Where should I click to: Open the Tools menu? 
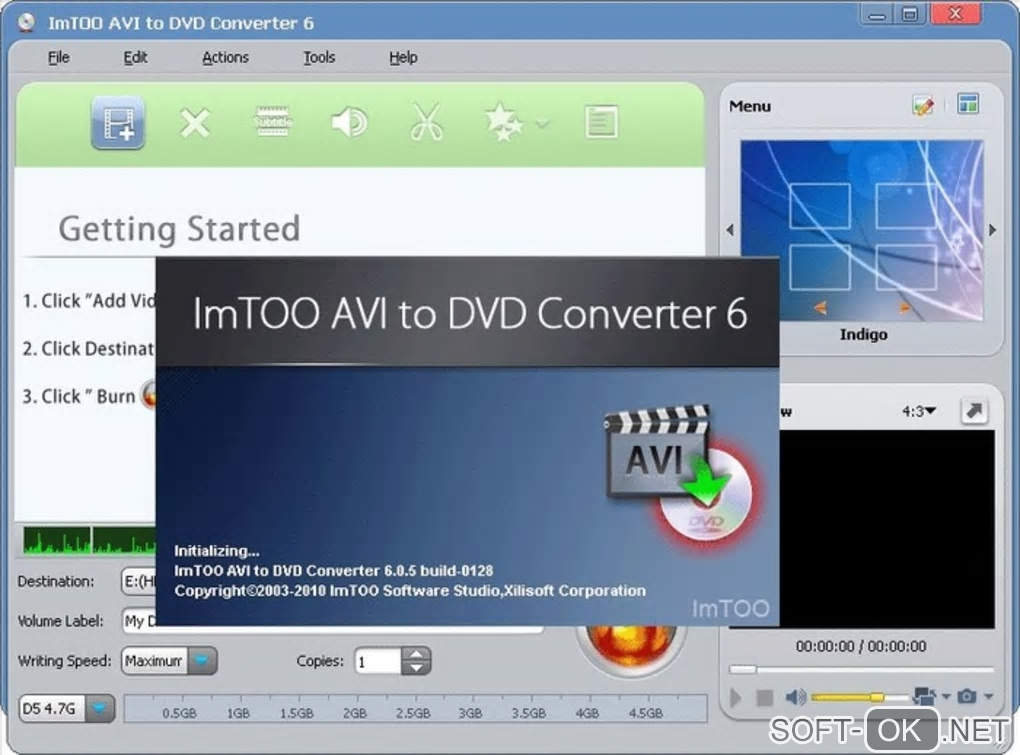coord(319,57)
